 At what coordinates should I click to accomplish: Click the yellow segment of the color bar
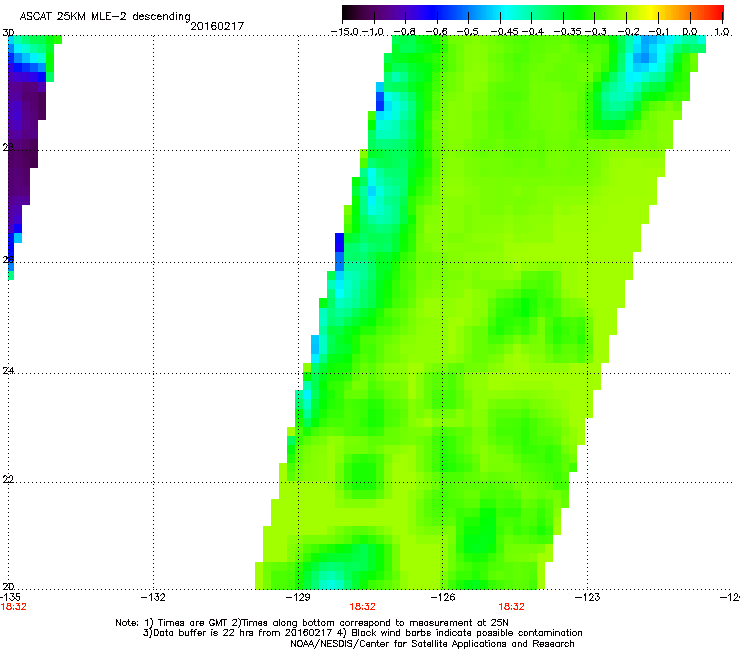coord(652,13)
